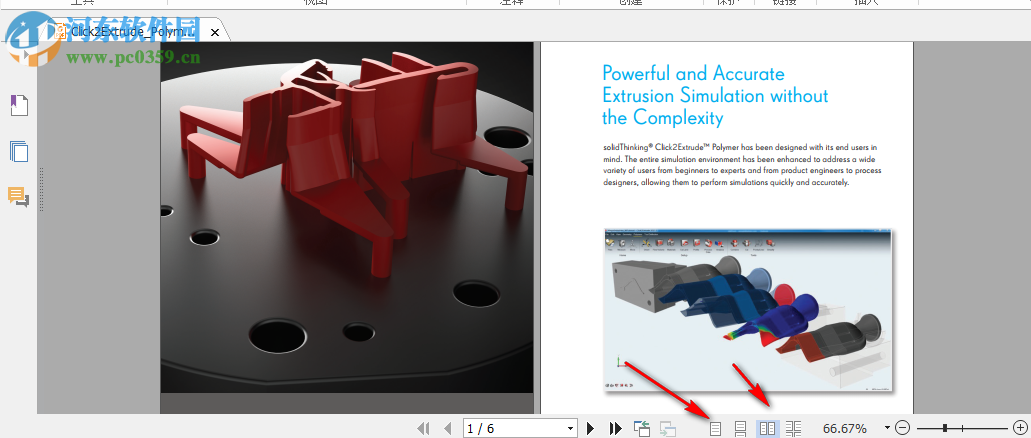Open the zoom percentage dropdown arrow
Image resolution: width=1031 pixels, height=438 pixels.
point(887,428)
